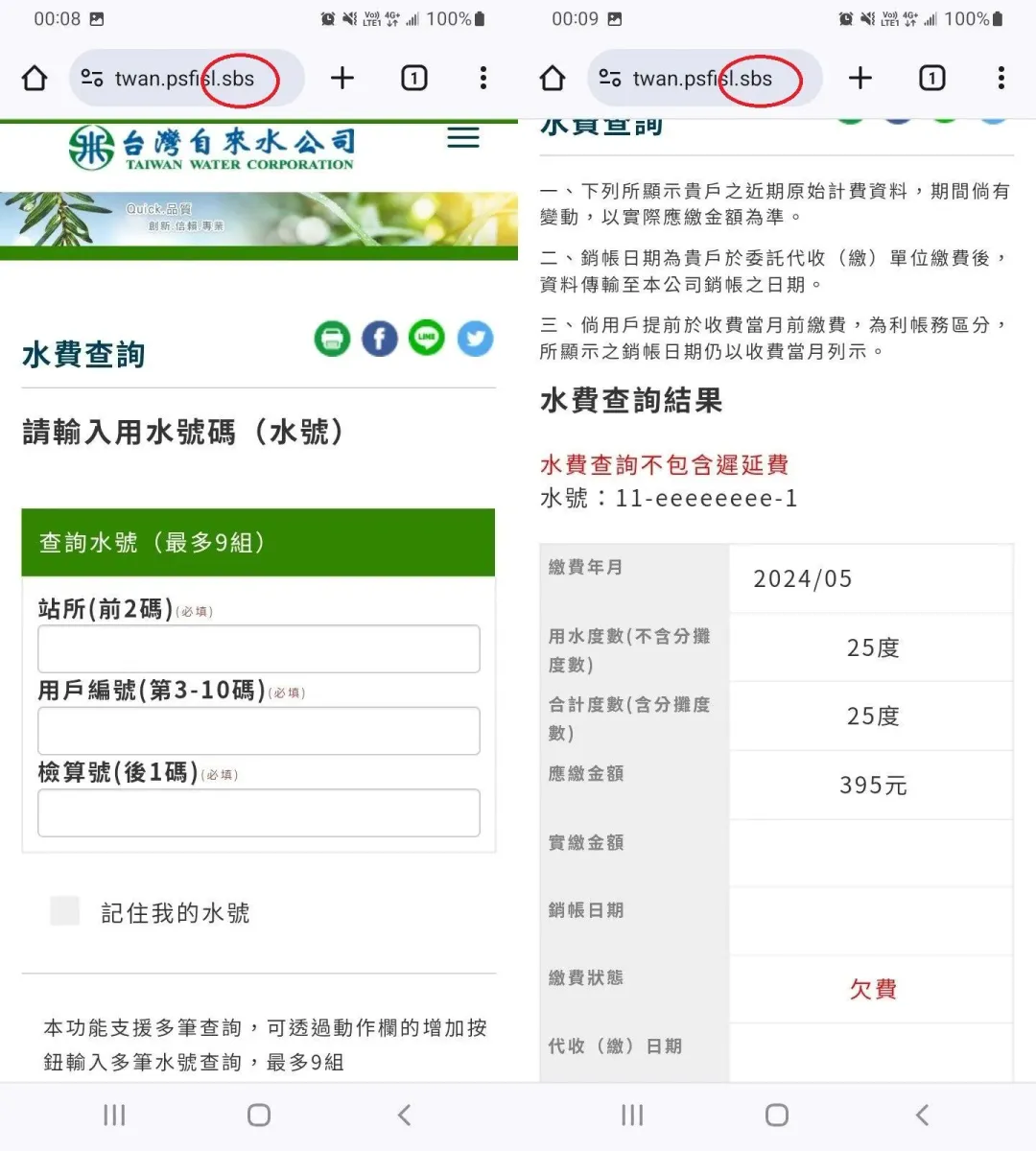1036x1151 pixels.
Task: Check the 記住我的水號 checkbox
Action: pyautogui.click(x=64, y=911)
